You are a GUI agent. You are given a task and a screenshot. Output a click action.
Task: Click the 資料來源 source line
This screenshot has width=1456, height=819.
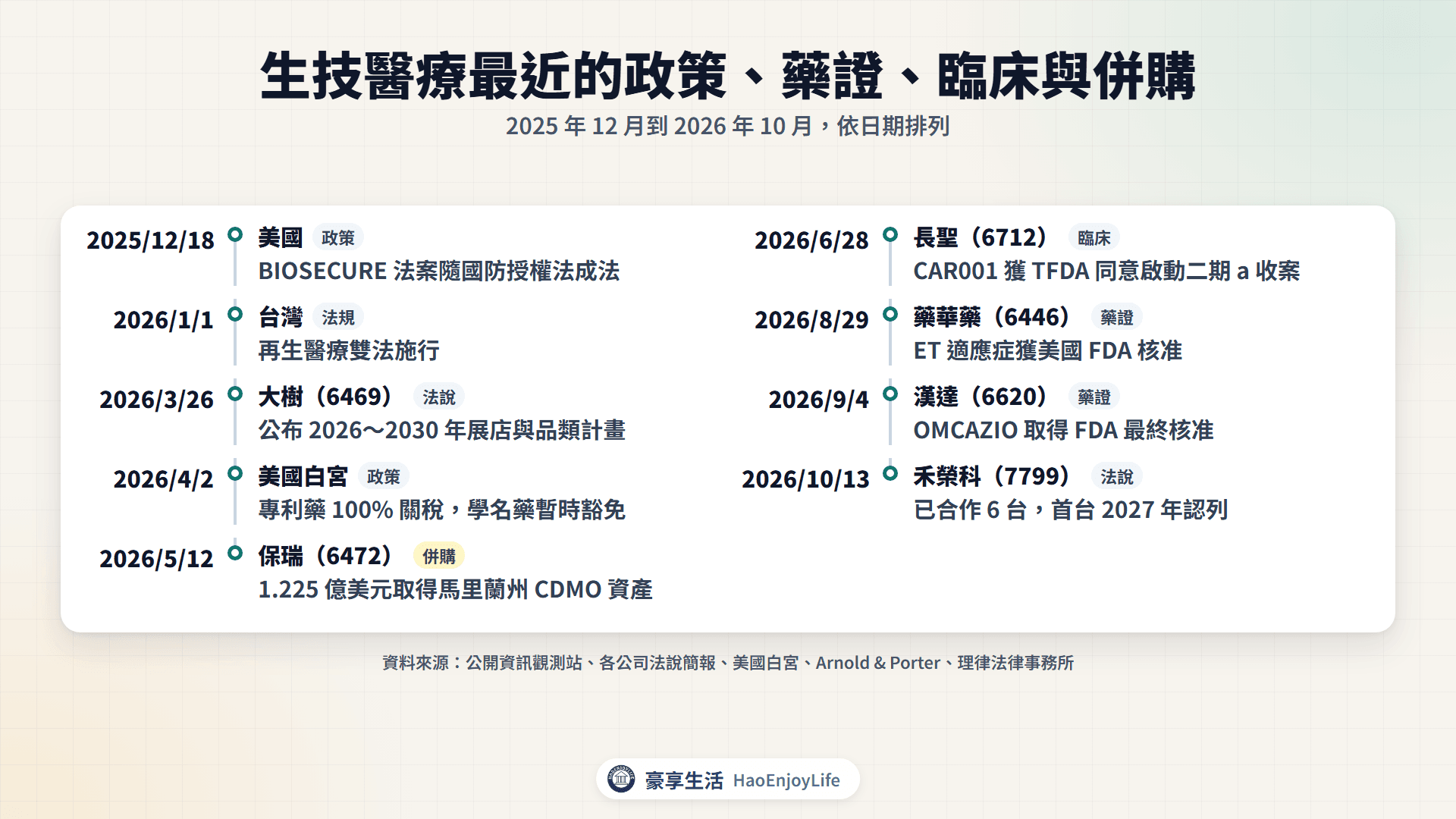(x=728, y=663)
